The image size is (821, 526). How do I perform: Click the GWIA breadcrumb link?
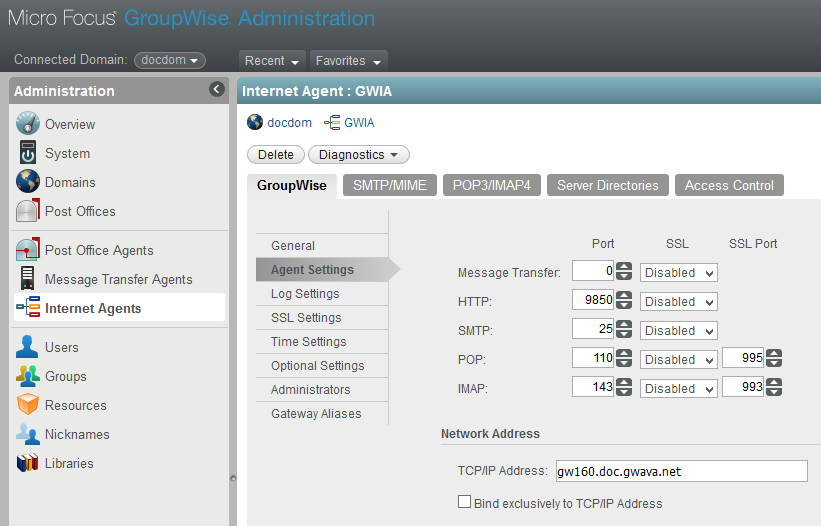(359, 122)
